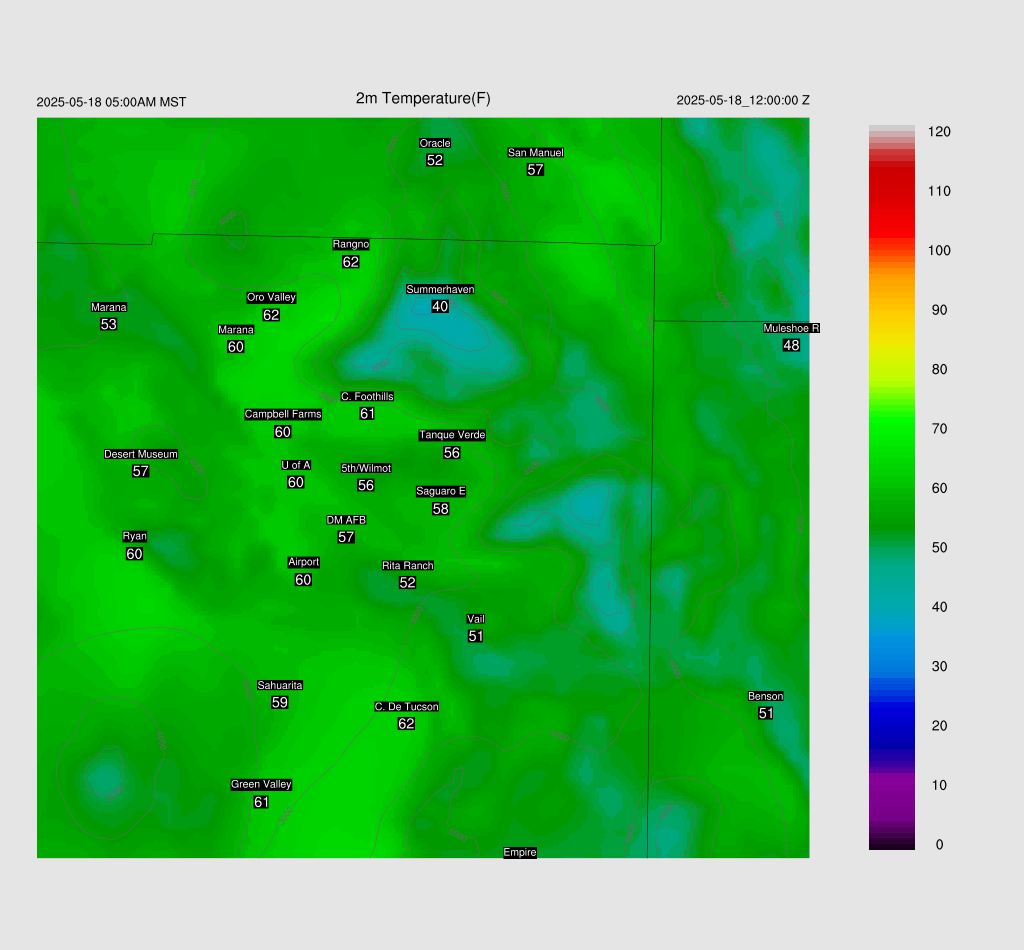Viewport: 1024px width, 950px height.
Task: Click the DM AFB station label
Action: pyautogui.click(x=346, y=520)
